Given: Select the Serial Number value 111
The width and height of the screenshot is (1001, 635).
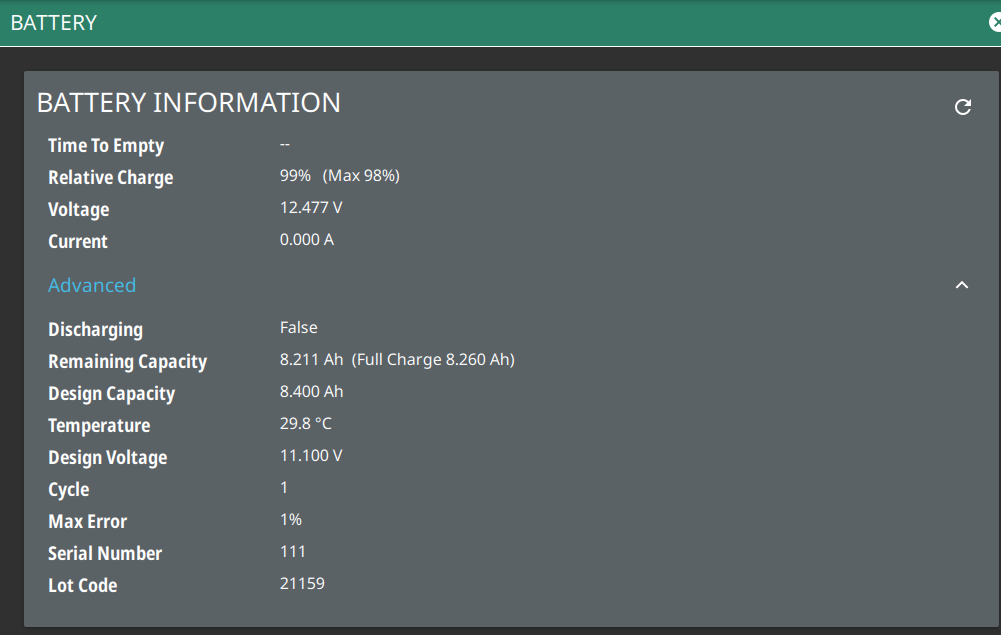Looking at the screenshot, I should (x=293, y=551).
